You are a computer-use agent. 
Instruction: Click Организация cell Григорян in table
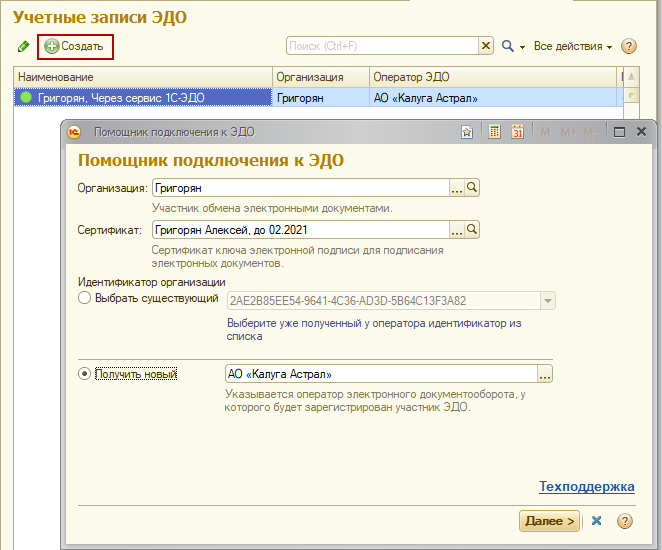[x=321, y=98]
